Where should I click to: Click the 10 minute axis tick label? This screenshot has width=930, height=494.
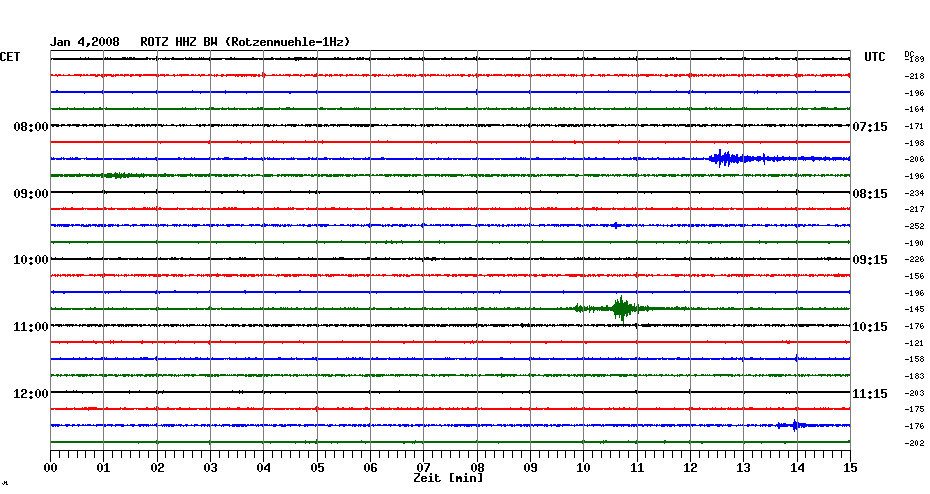584,468
